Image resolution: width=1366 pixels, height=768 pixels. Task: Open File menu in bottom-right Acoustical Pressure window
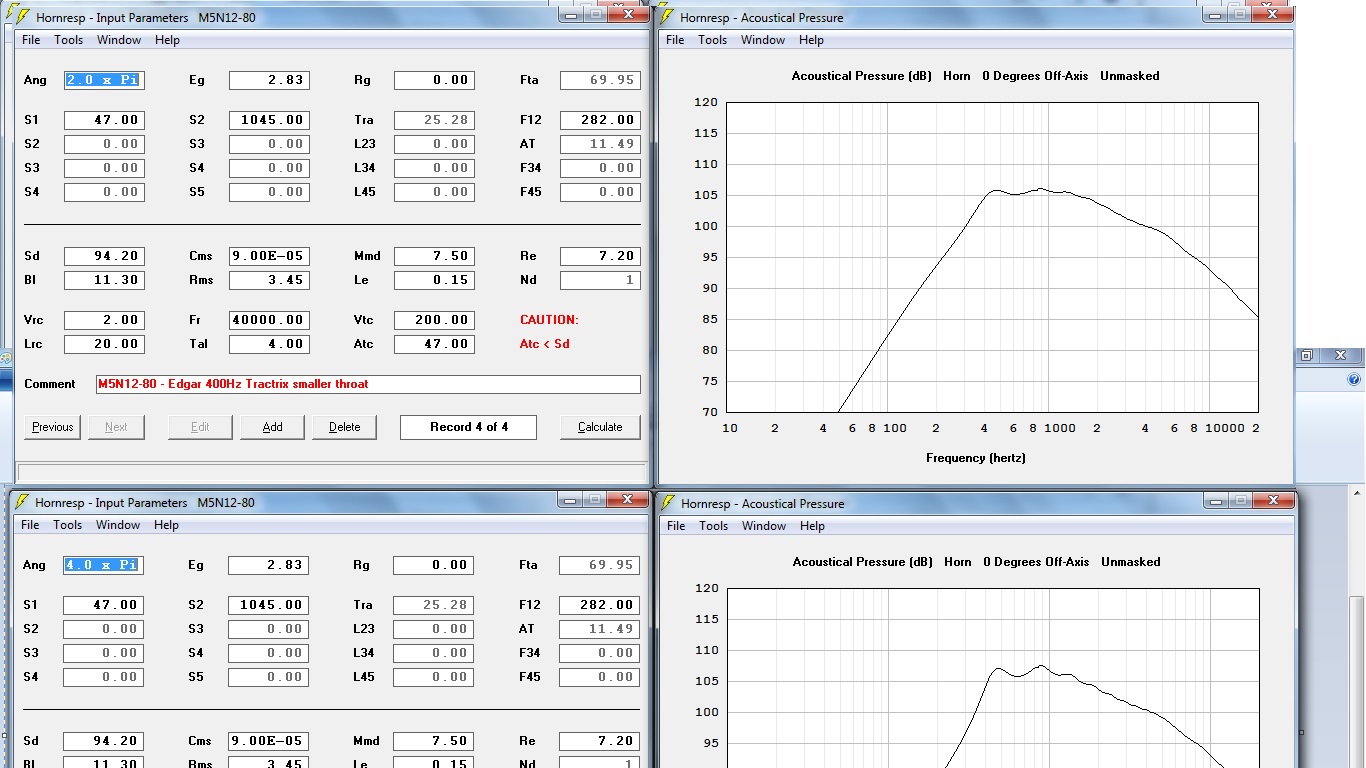pos(676,526)
